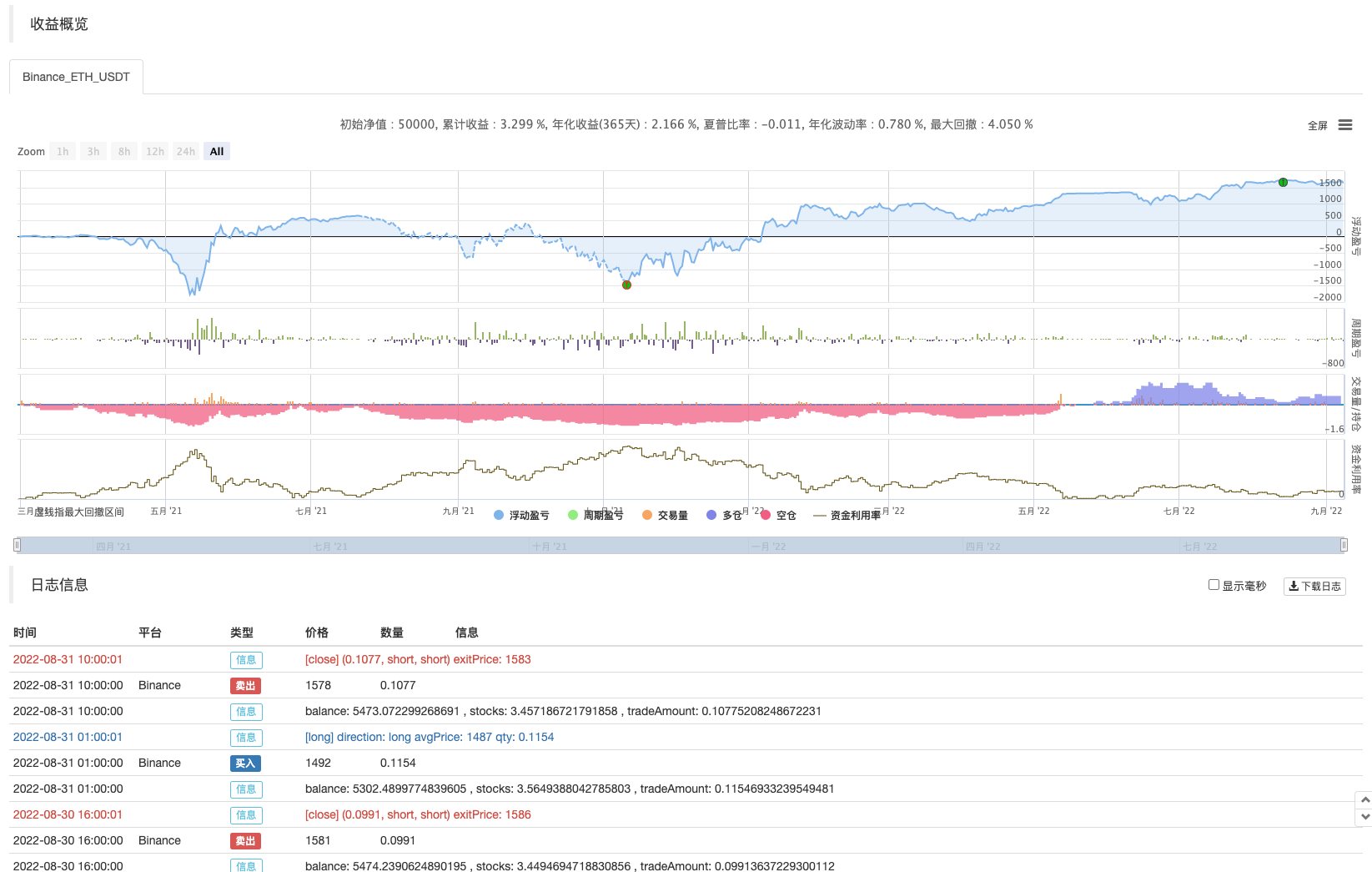The width and height of the screenshot is (1372, 872).
Task: Enable the 显示毫秒 checkbox
Action: click(1214, 585)
